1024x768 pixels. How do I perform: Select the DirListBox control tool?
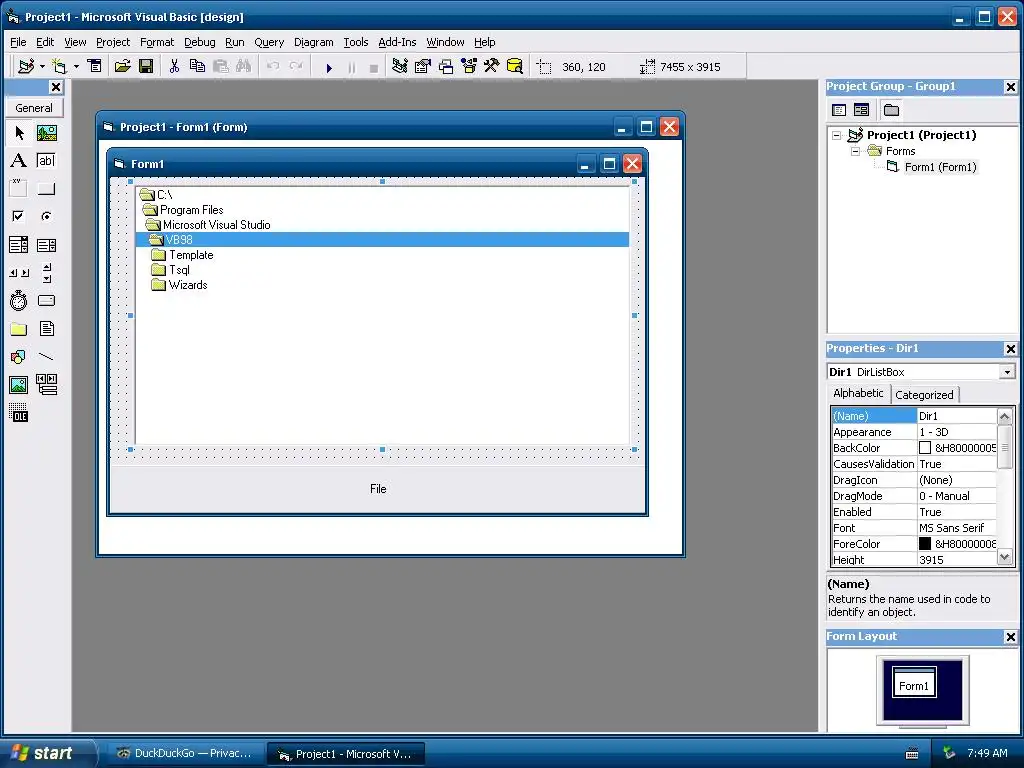coord(19,328)
